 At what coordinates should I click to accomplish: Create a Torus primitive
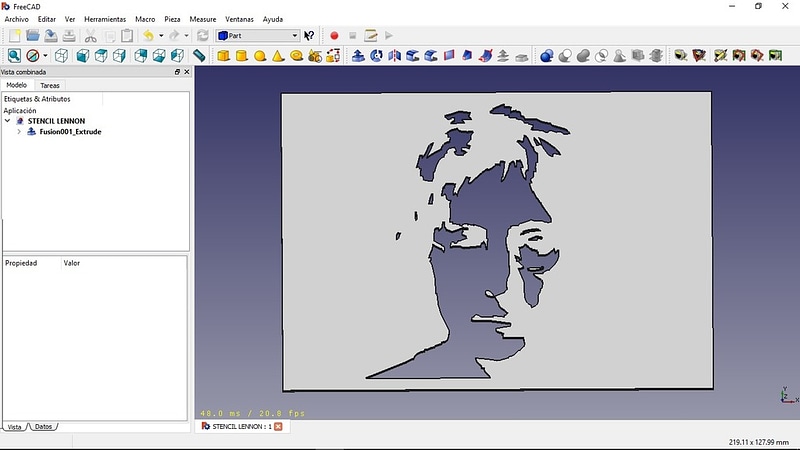pos(296,56)
